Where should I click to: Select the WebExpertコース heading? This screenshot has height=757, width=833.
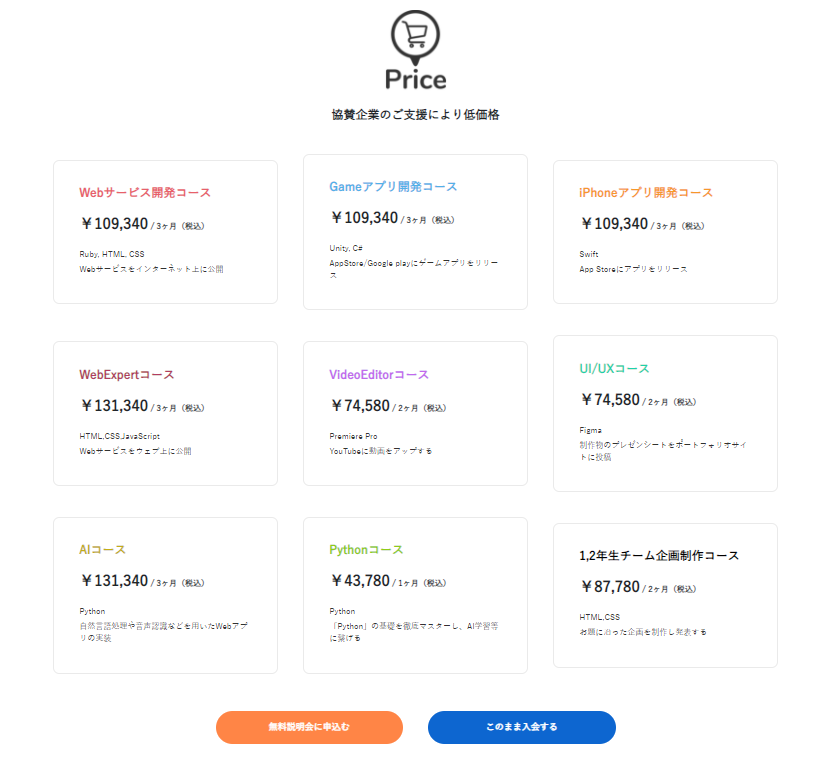127,375
